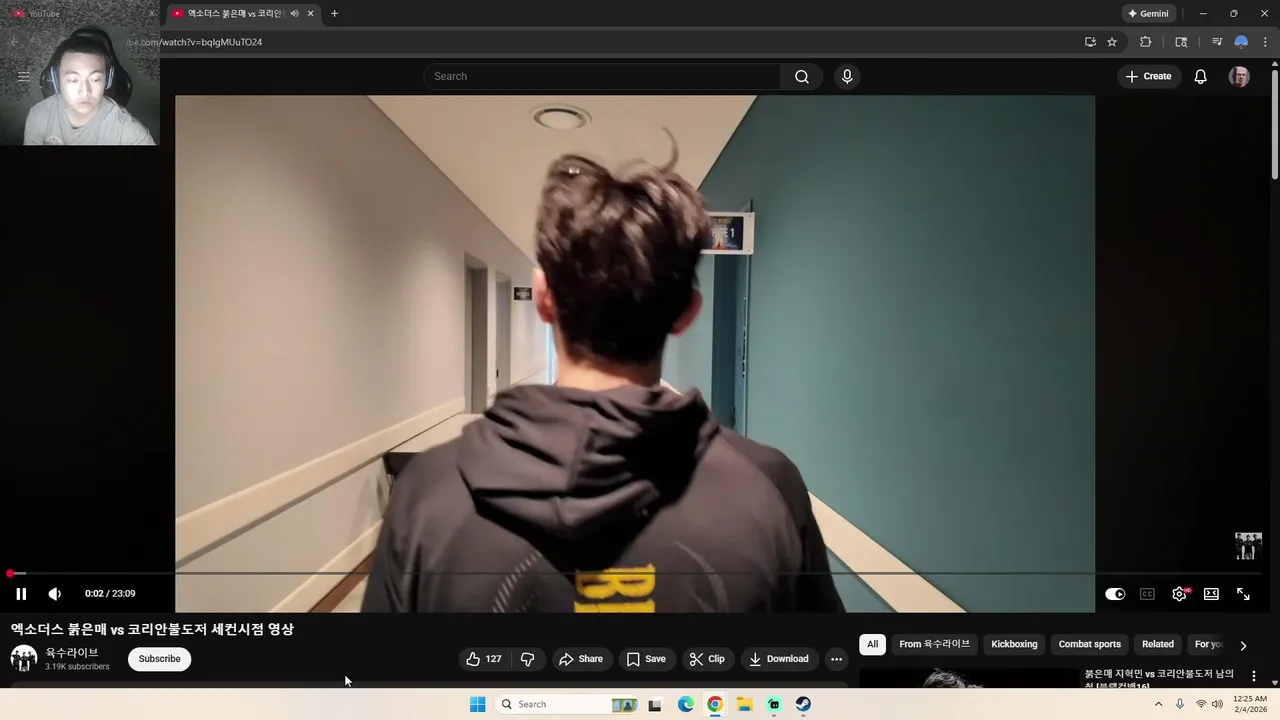Image resolution: width=1280 pixels, height=720 pixels.
Task: Open the 육수라이브 channel name link
Action: coord(72,653)
